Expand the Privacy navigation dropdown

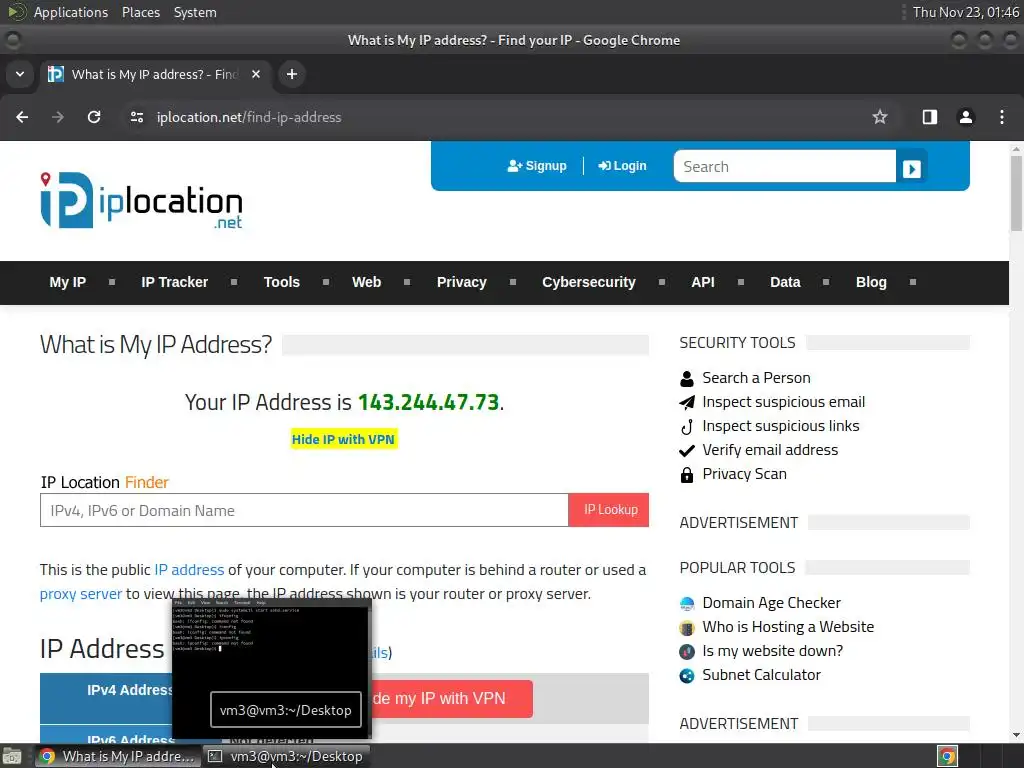[513, 282]
